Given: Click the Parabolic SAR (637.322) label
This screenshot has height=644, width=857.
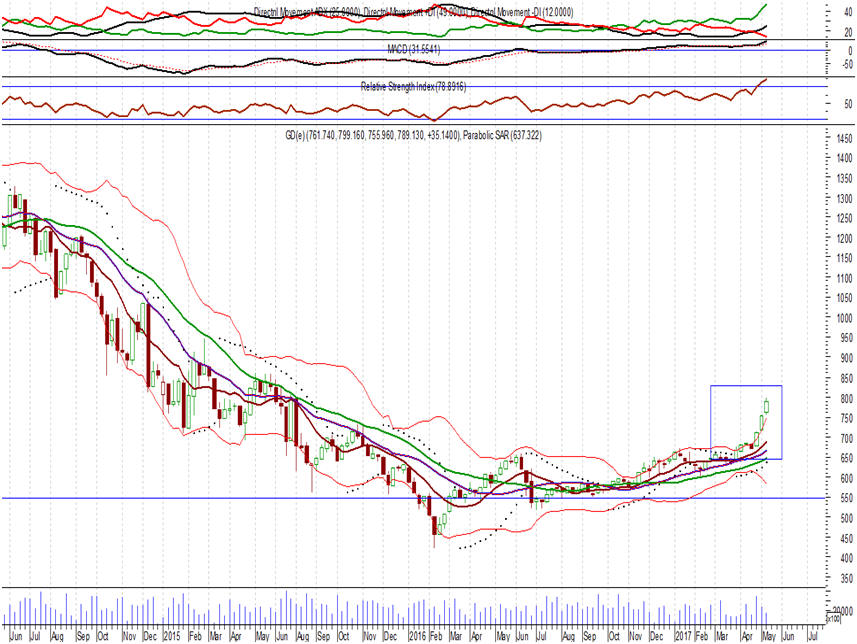Looking at the screenshot, I should [x=499, y=135].
